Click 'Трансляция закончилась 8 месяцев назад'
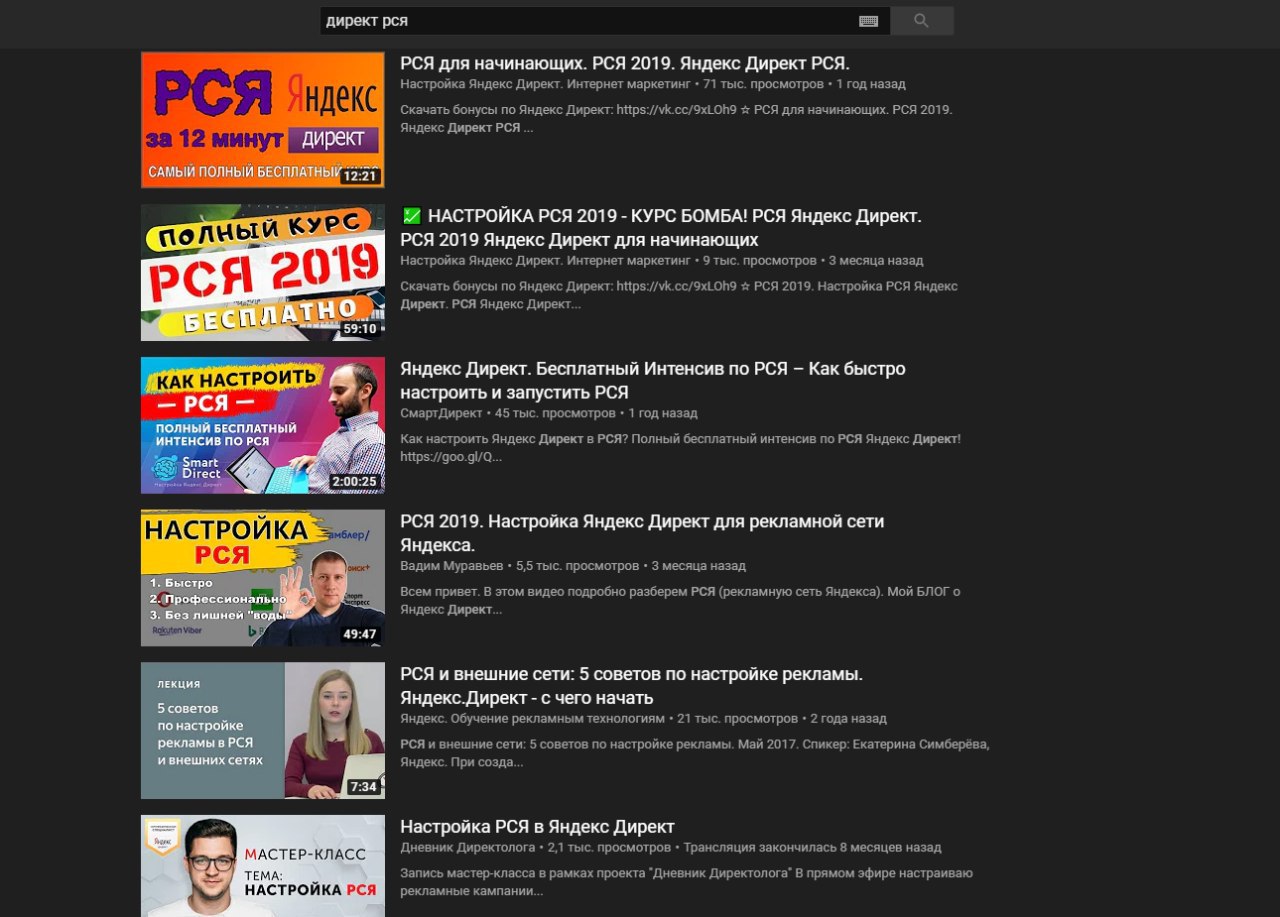The height and width of the screenshot is (917, 1280). pos(812,847)
